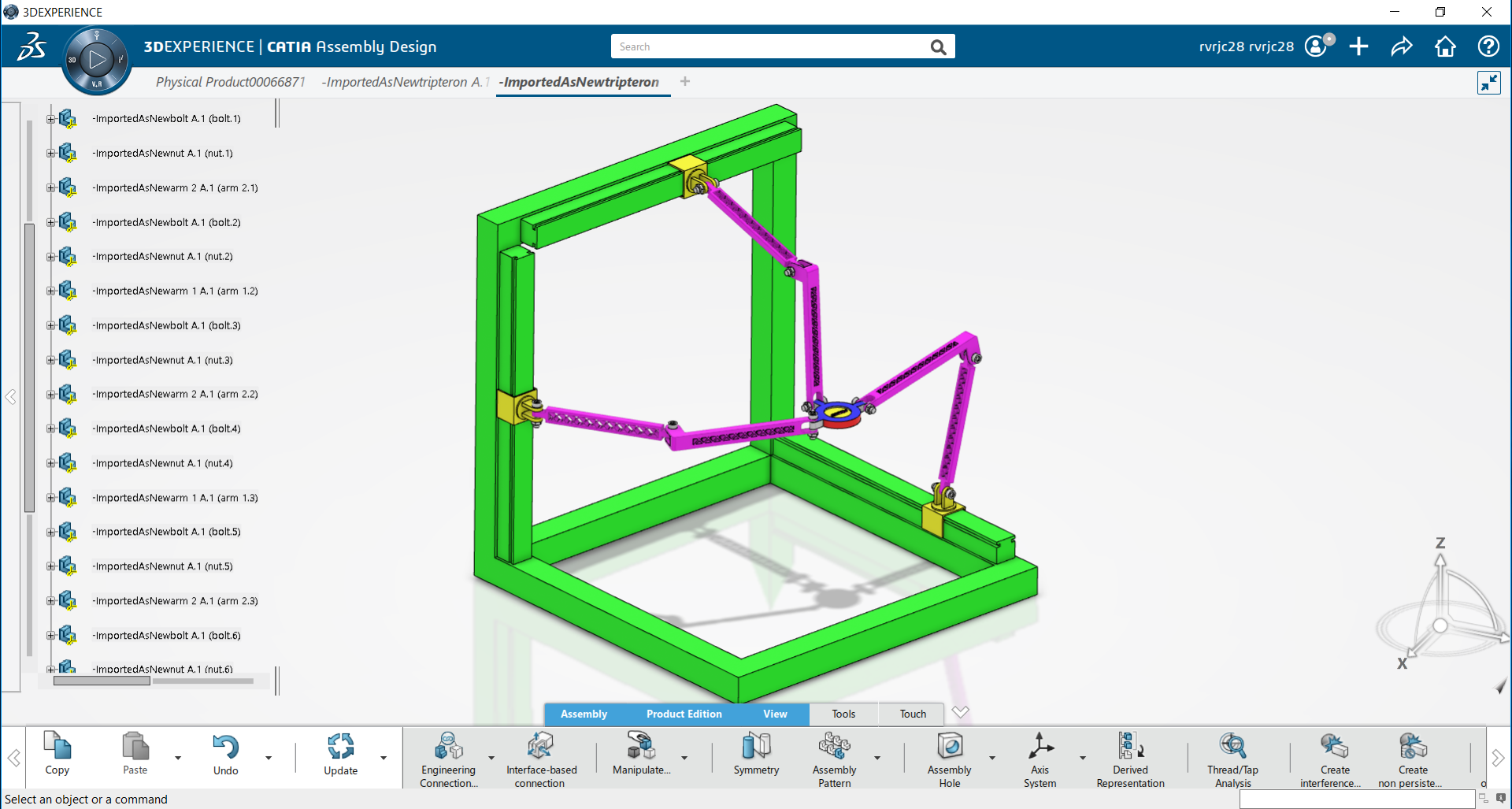Switch to the Tools tab
The height and width of the screenshot is (809, 1512).
(843, 714)
